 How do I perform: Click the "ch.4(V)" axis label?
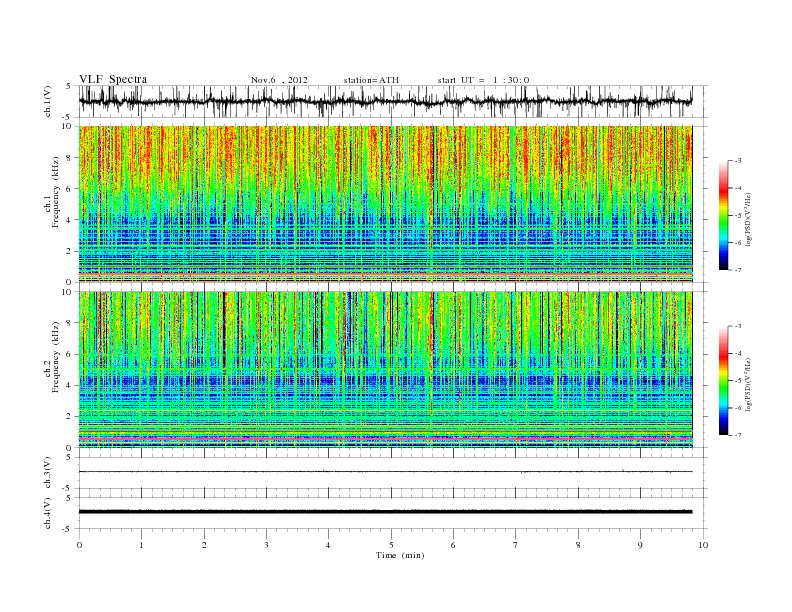tap(48, 513)
